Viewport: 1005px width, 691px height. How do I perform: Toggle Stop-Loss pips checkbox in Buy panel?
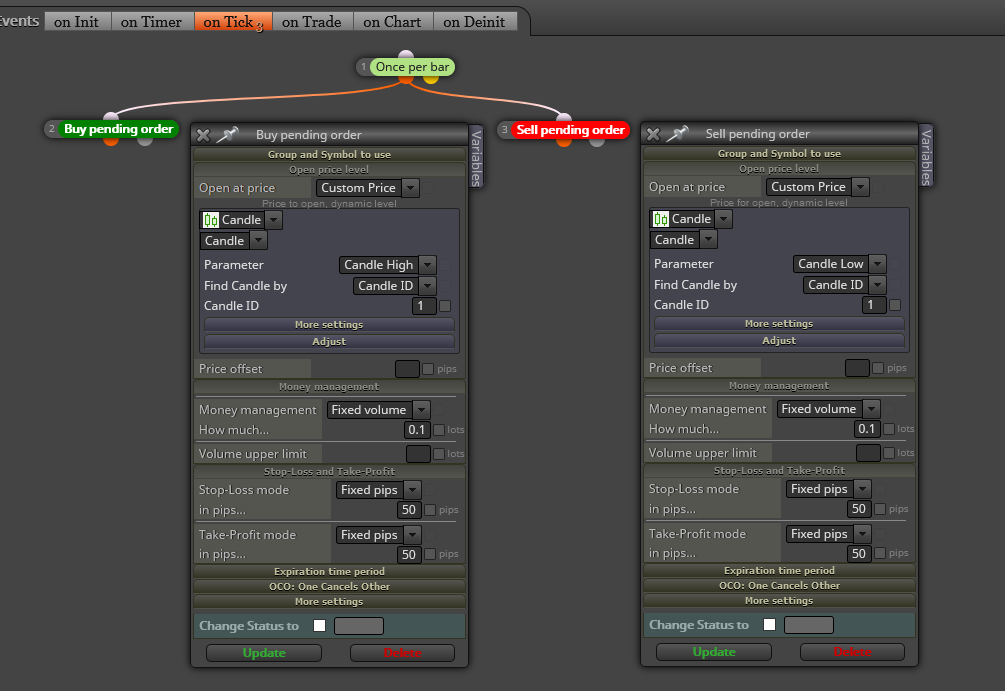click(x=430, y=510)
